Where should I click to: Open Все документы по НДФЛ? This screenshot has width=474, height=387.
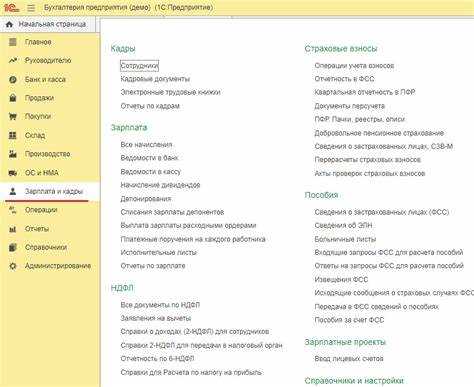point(160,305)
